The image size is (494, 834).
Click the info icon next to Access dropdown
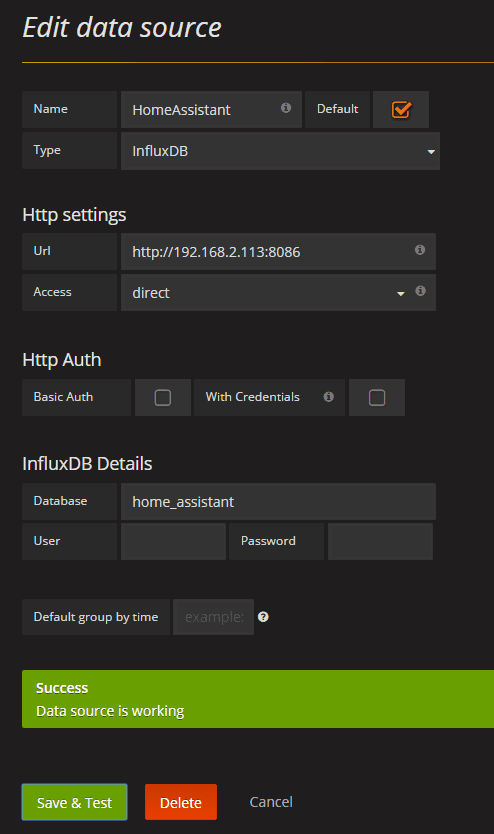click(x=421, y=291)
